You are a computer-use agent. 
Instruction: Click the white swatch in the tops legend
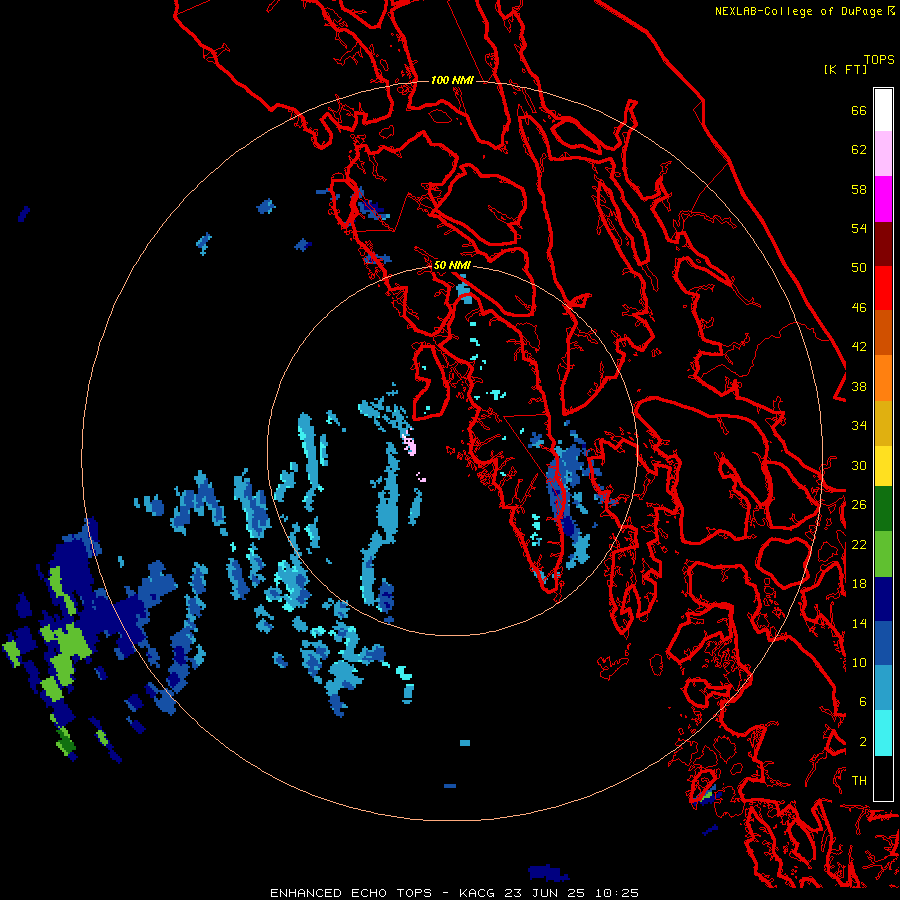pos(883,110)
